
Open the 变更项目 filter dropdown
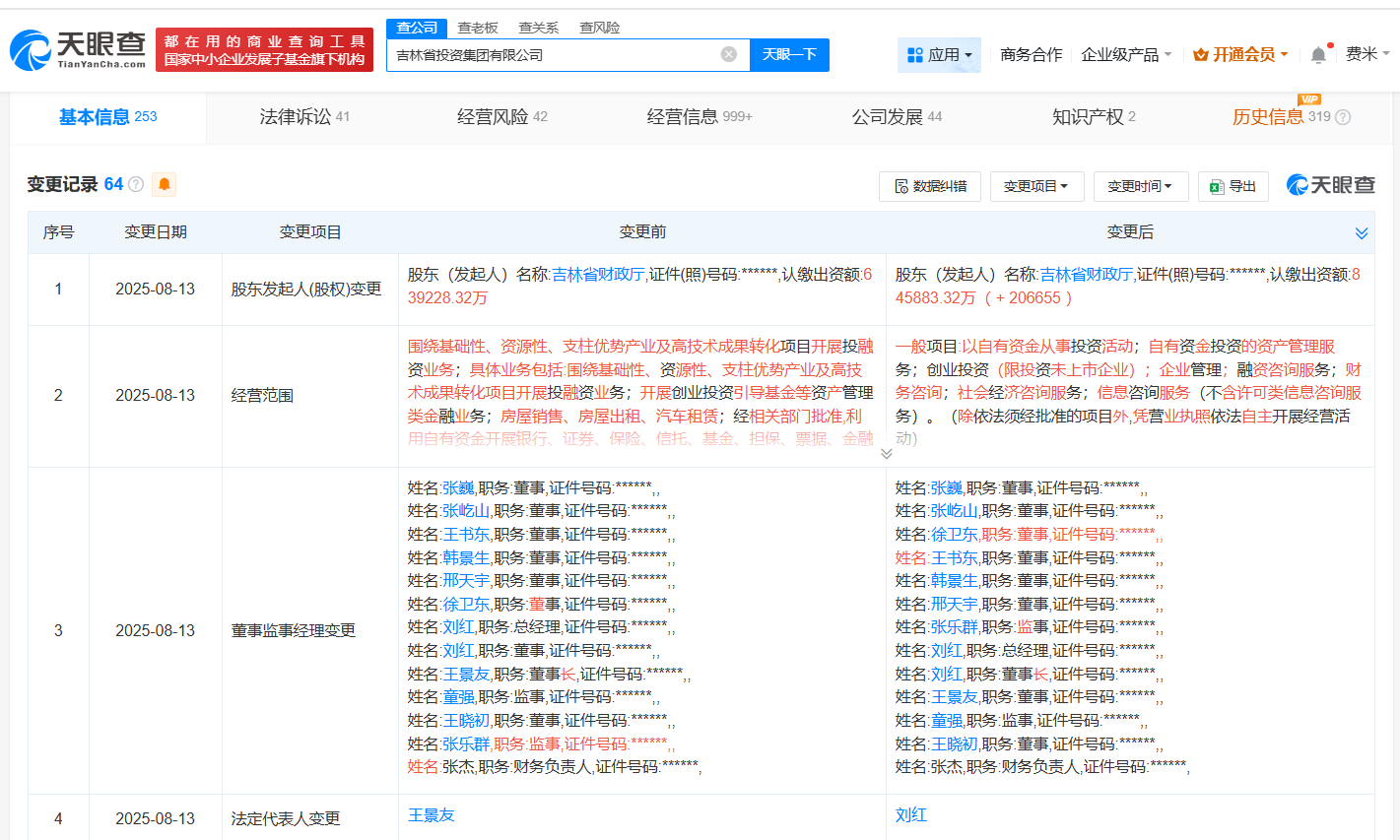pos(1036,185)
